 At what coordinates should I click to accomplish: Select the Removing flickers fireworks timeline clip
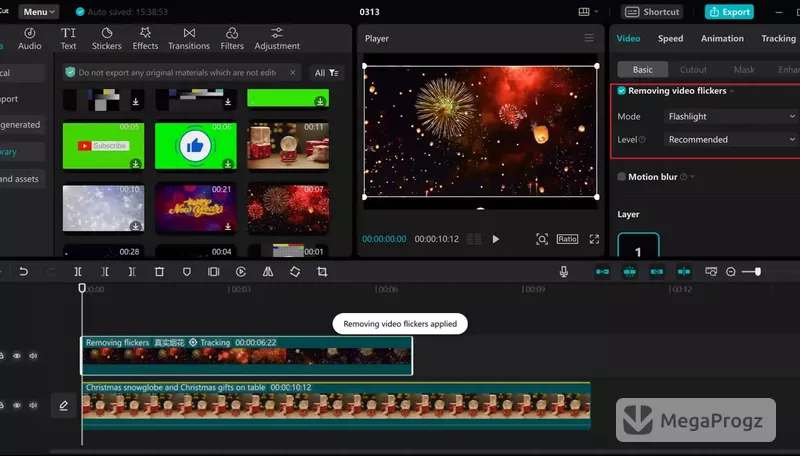pos(247,356)
